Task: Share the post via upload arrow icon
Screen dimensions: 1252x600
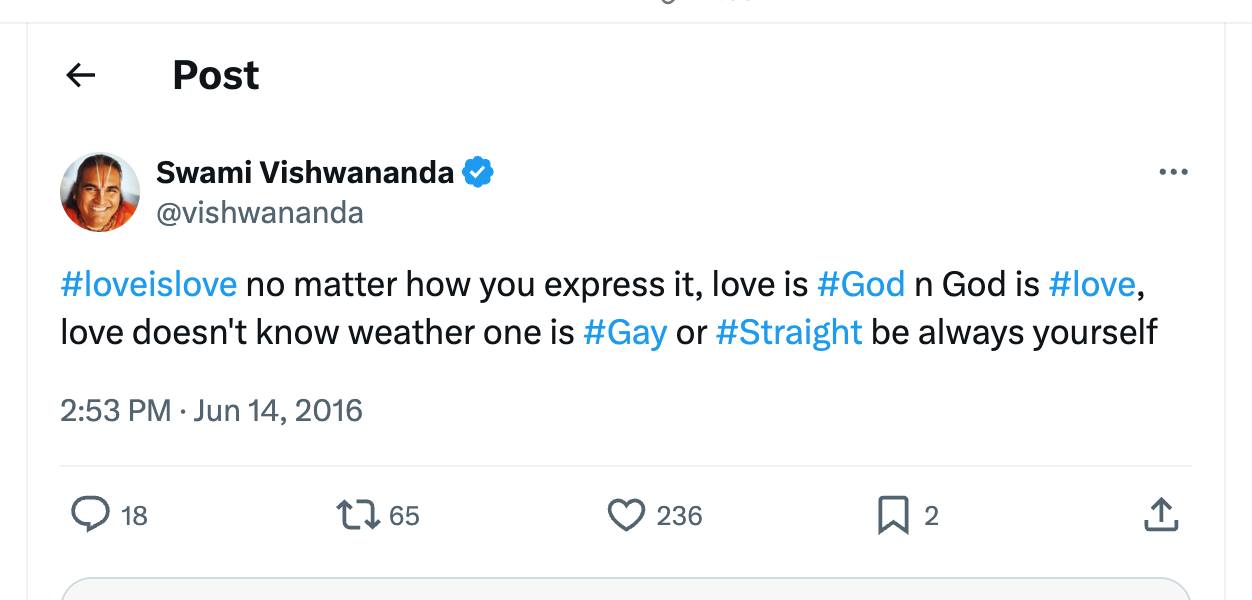Action: click(x=1159, y=515)
